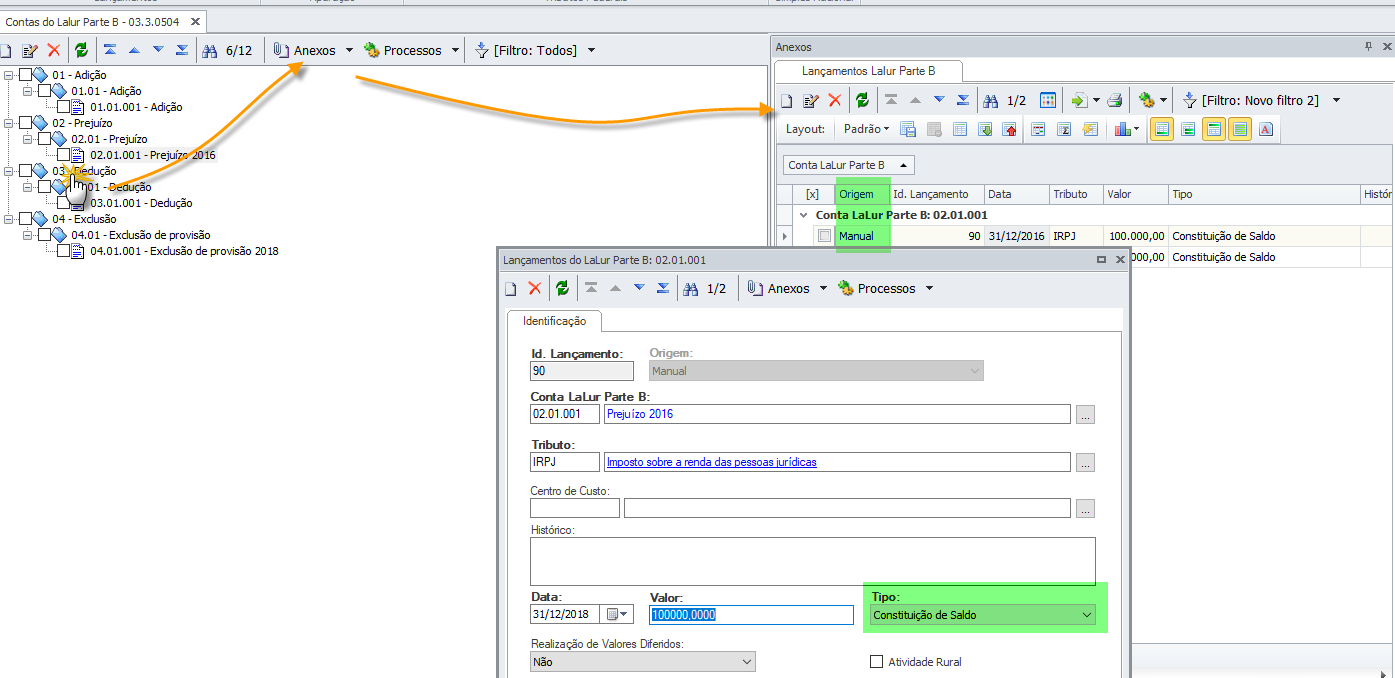
Task: Open lookup button for Centro de Custo
Action: click(x=1085, y=509)
